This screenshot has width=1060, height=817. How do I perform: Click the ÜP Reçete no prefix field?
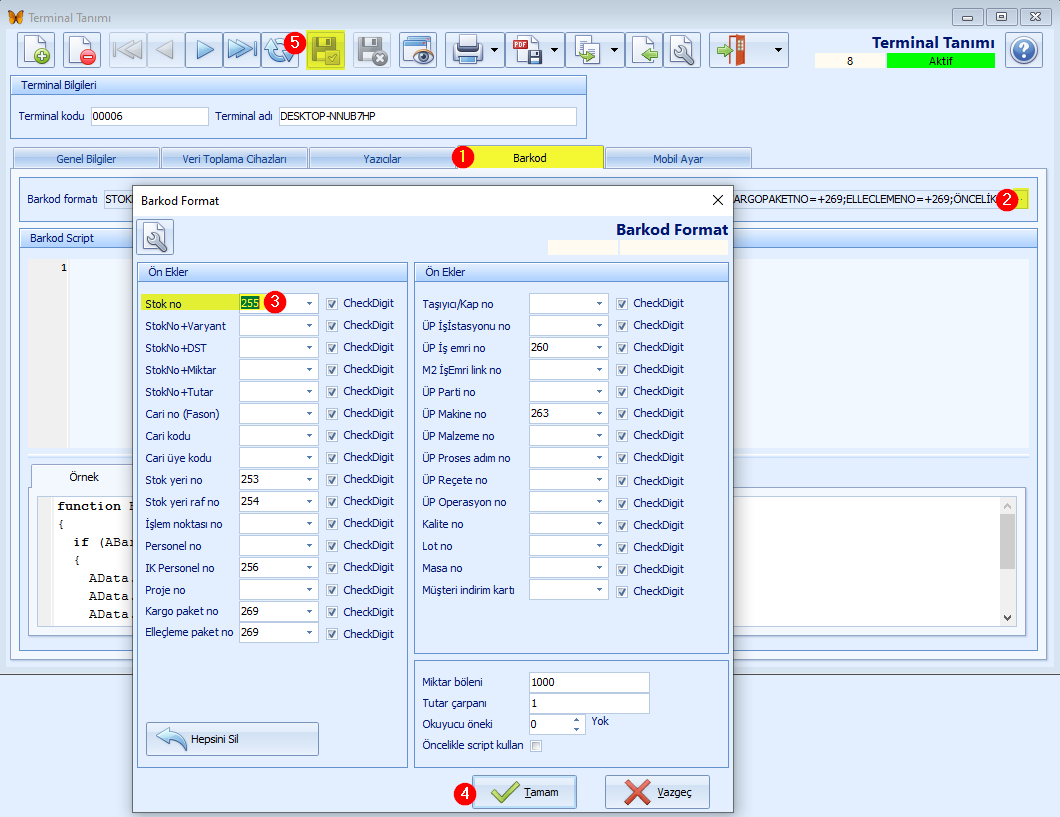click(569, 479)
